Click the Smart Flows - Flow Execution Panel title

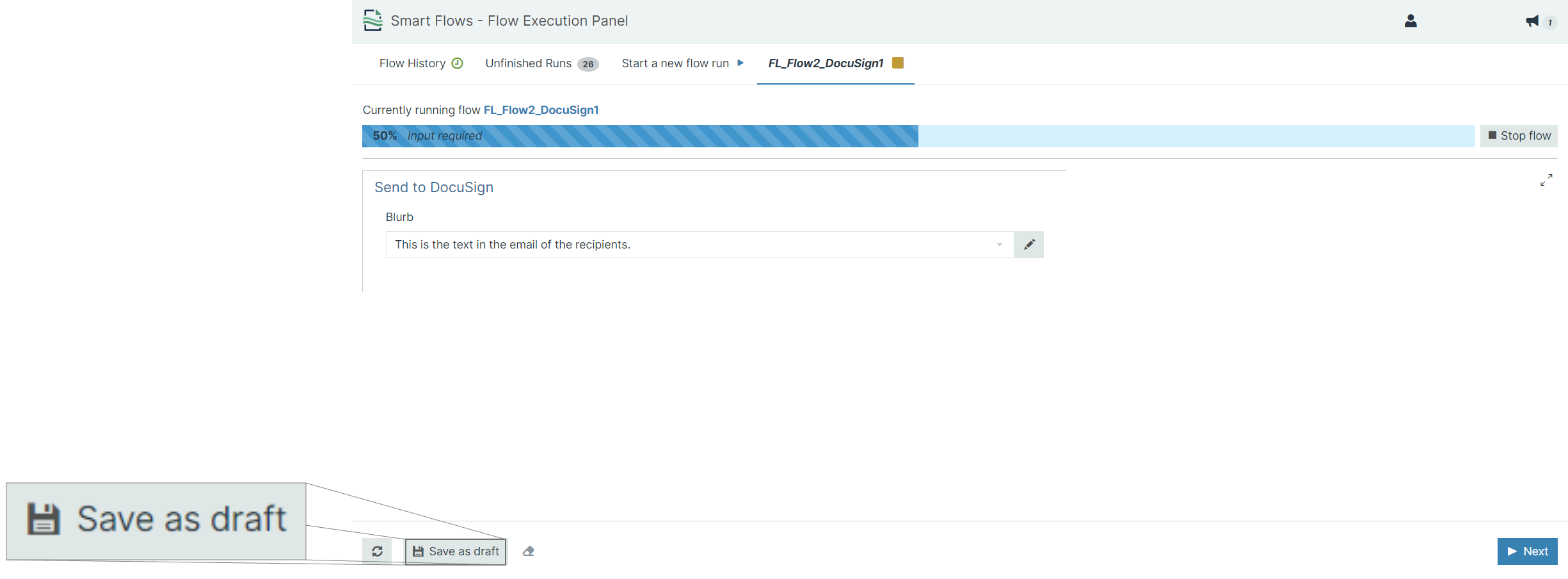[x=509, y=21]
